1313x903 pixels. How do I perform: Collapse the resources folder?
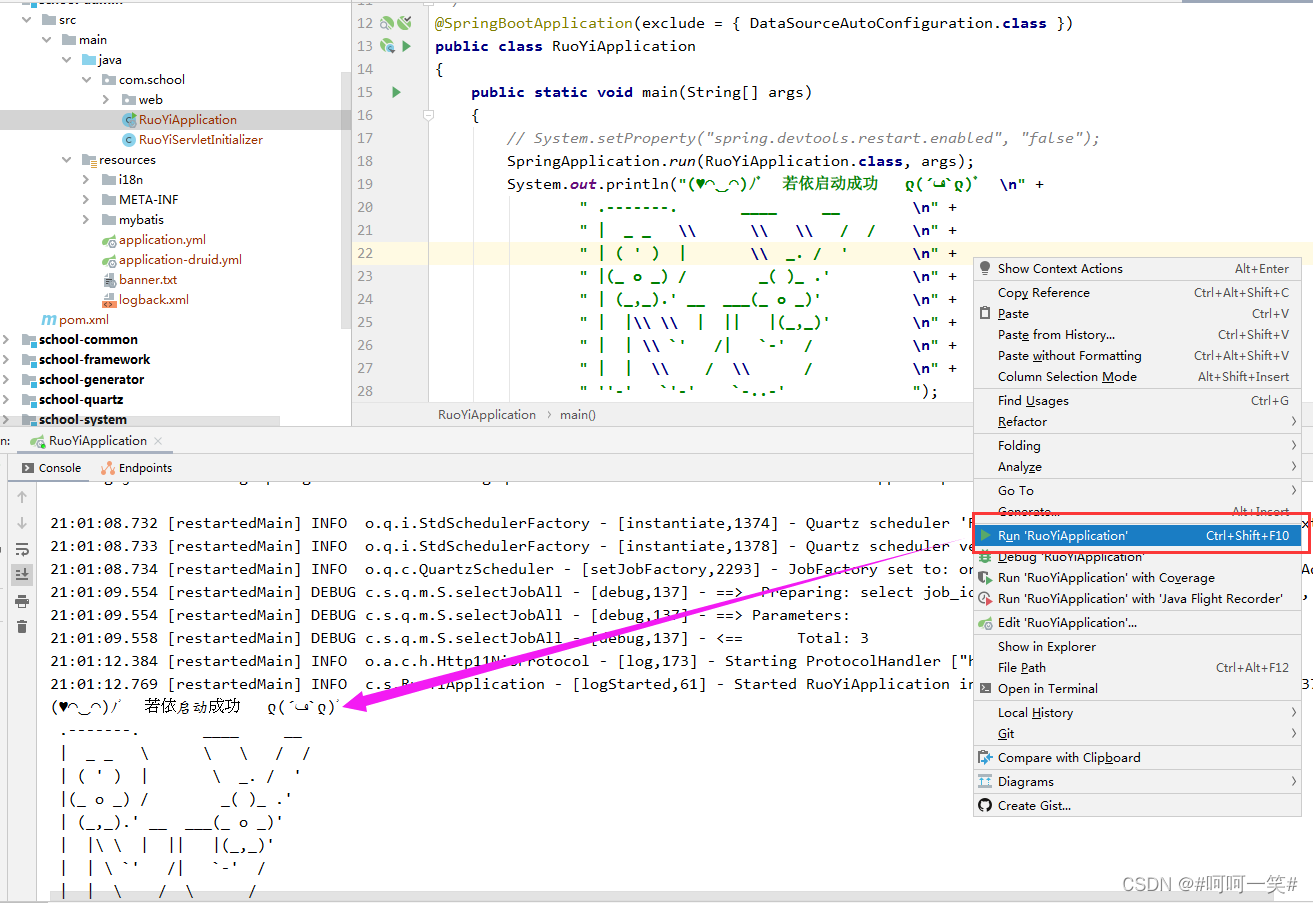(66, 160)
